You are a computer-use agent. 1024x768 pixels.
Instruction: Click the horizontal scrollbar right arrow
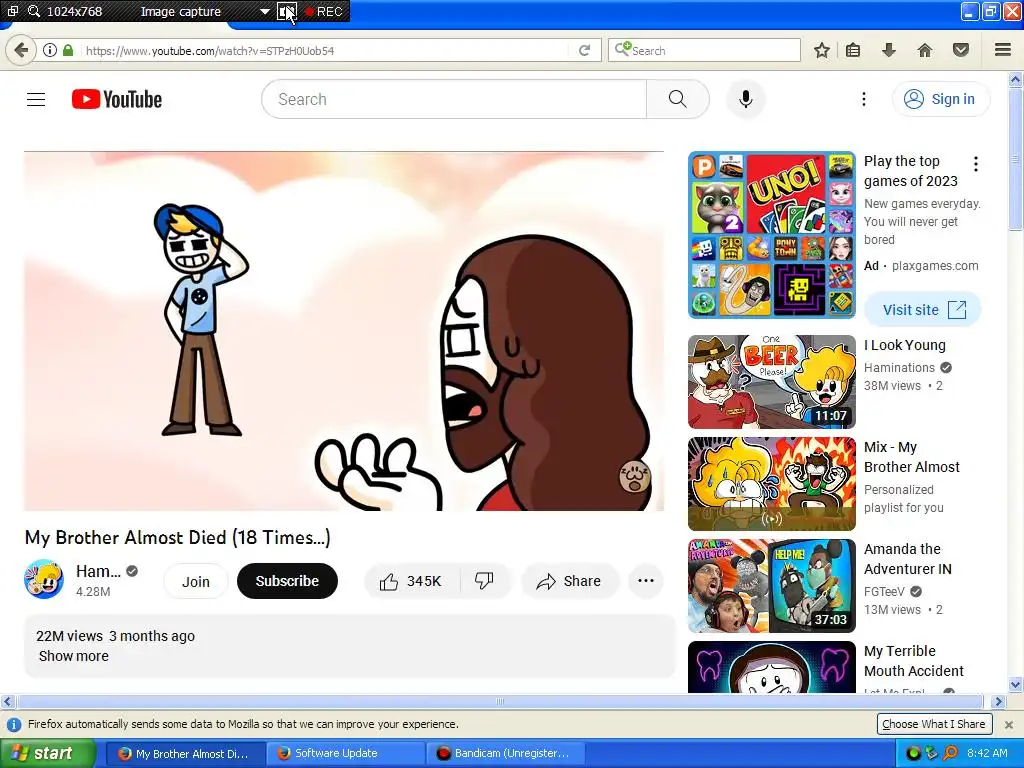tap(997, 702)
